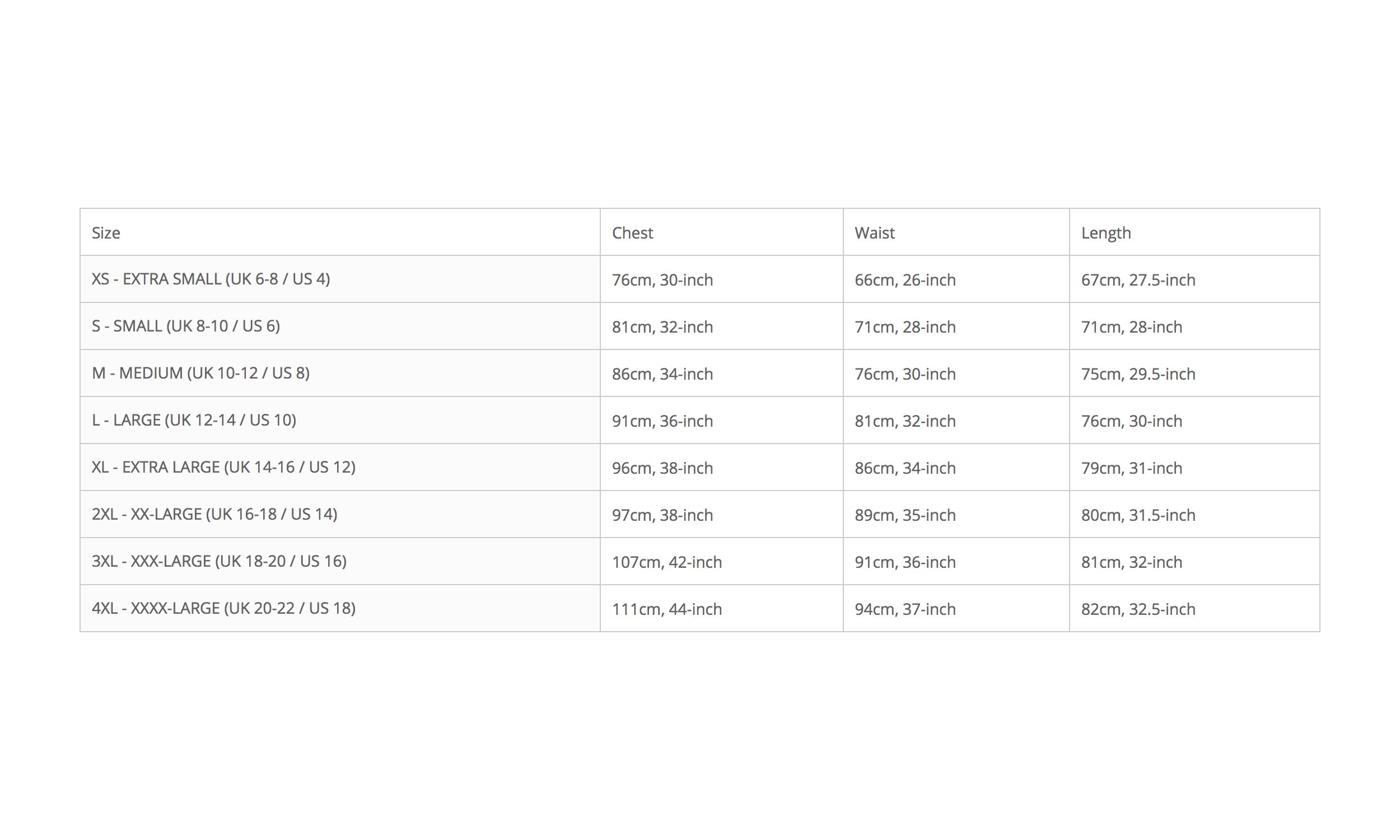Select the L - LARGE size cell
Image resolution: width=1400 pixels, height=840 pixels.
pos(194,420)
